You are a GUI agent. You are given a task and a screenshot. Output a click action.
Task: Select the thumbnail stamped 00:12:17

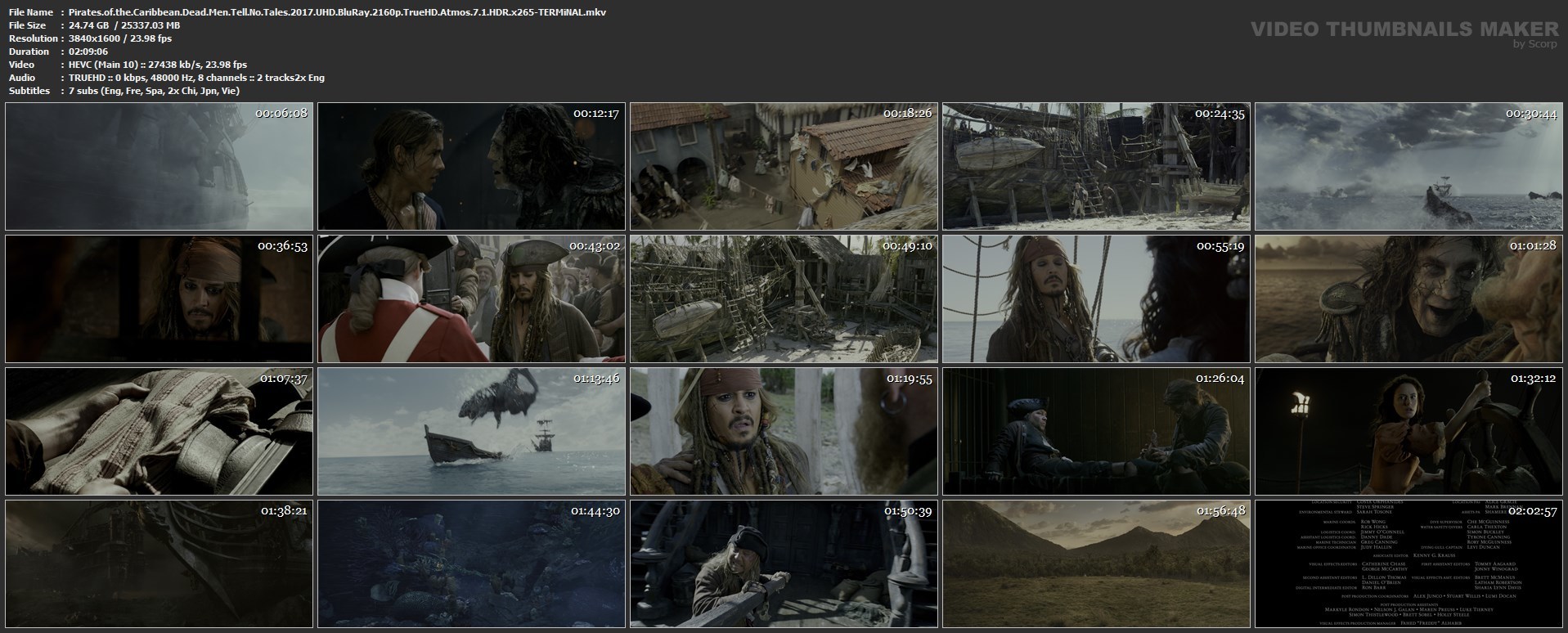[471, 167]
